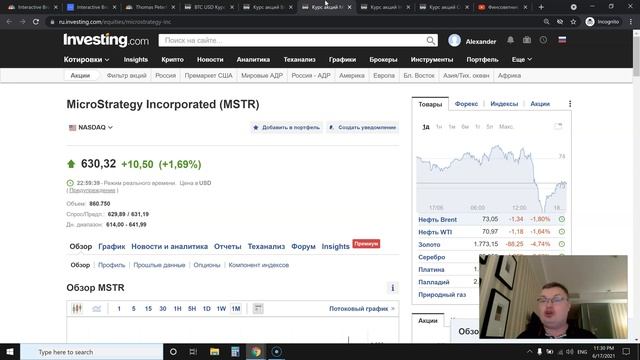Open the Premium badge next to Insights

(366, 244)
